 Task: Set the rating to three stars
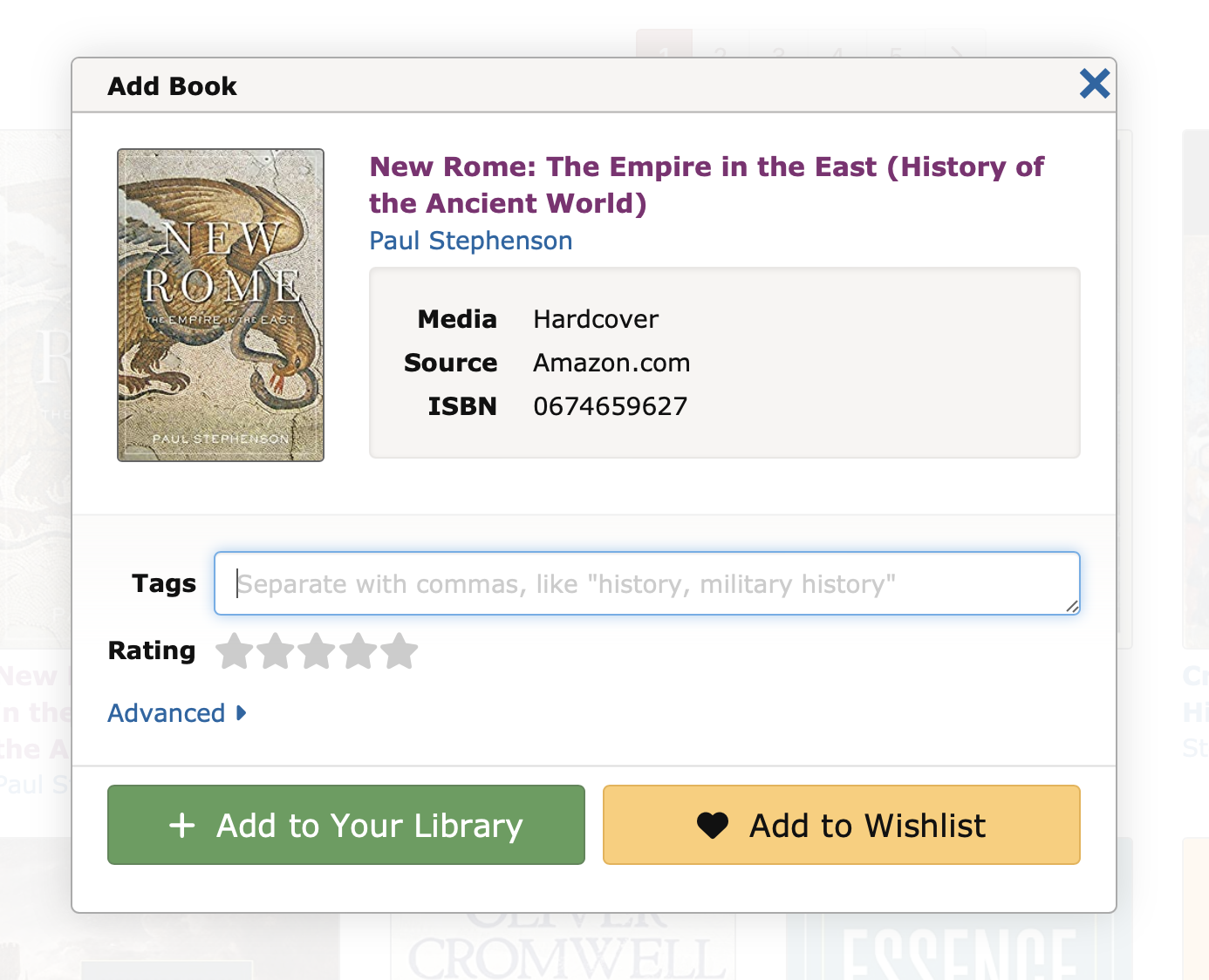tap(318, 650)
